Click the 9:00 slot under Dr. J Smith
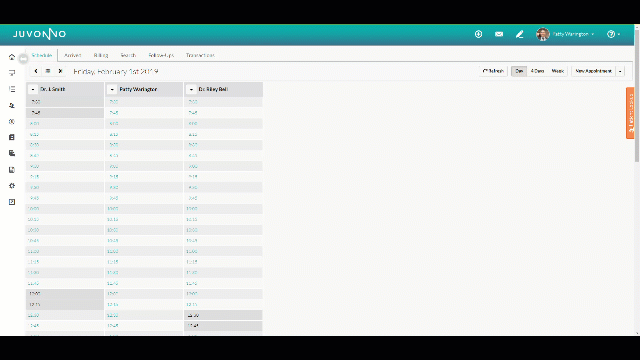Screen dimensions: 640x360 [x=65, y=166]
